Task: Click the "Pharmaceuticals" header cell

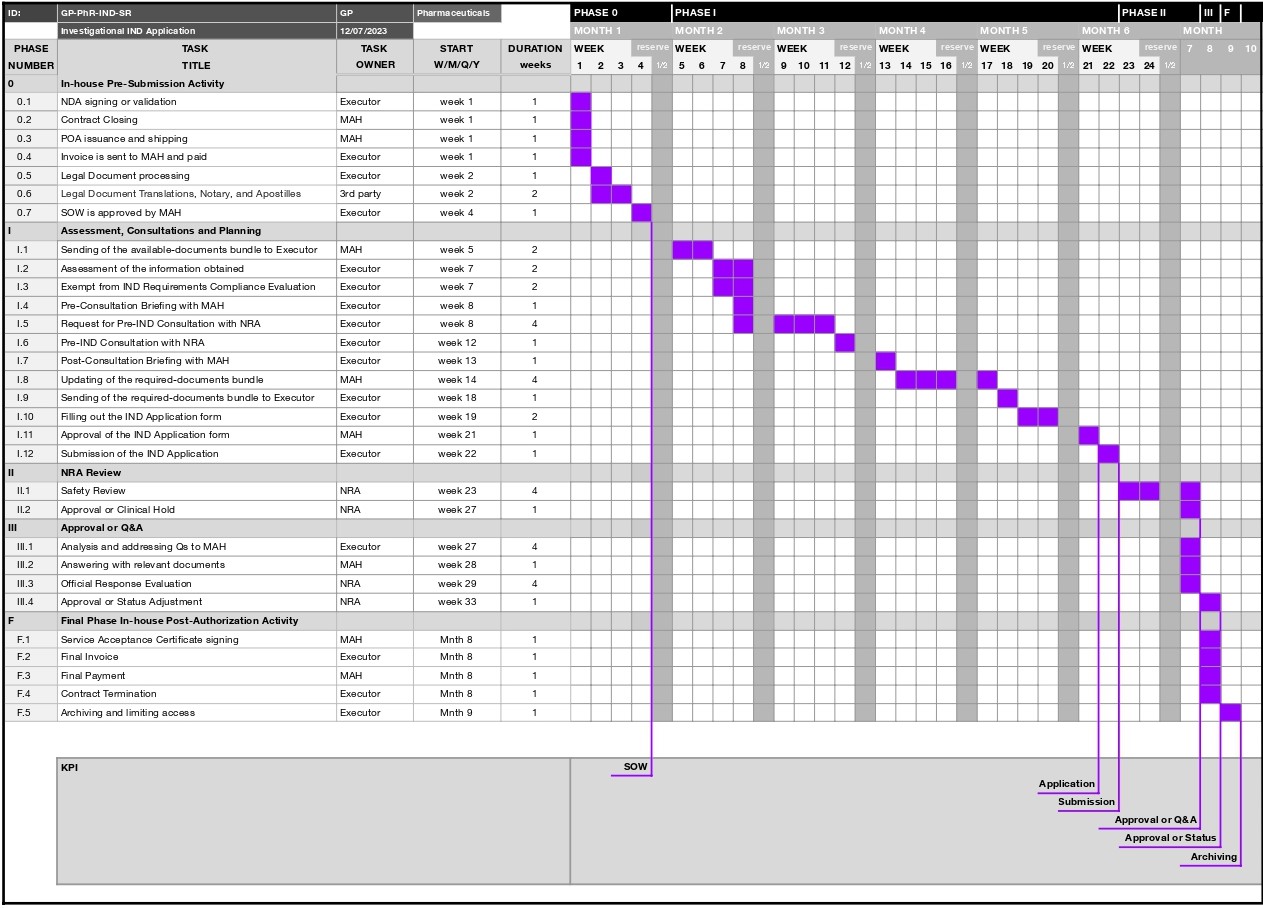Action: [x=456, y=13]
